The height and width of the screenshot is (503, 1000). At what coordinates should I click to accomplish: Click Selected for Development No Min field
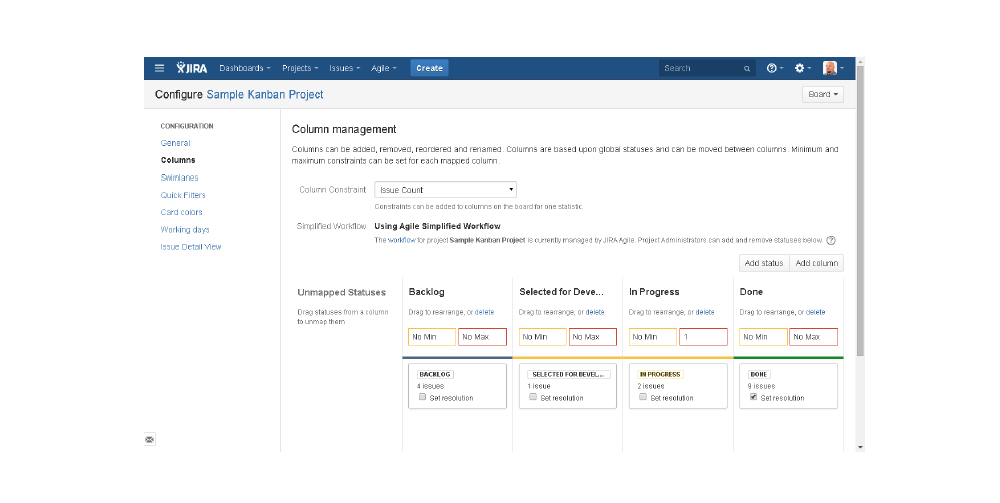[x=543, y=337]
